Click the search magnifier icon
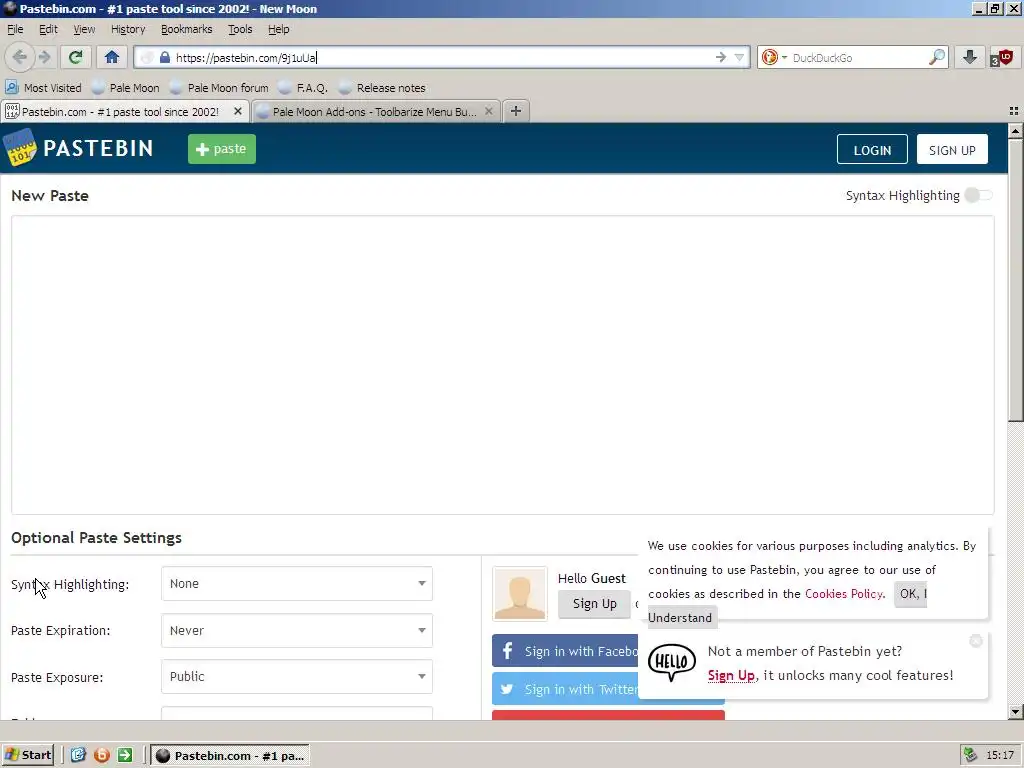Image resolution: width=1024 pixels, height=768 pixels. pyautogui.click(x=936, y=57)
